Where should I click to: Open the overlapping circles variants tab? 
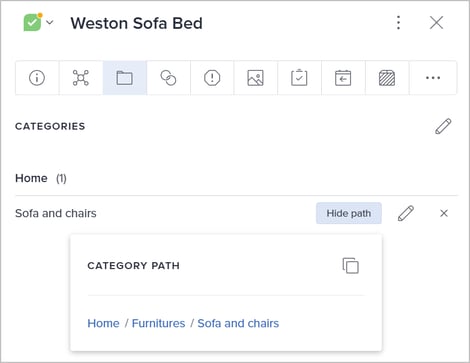pos(168,78)
